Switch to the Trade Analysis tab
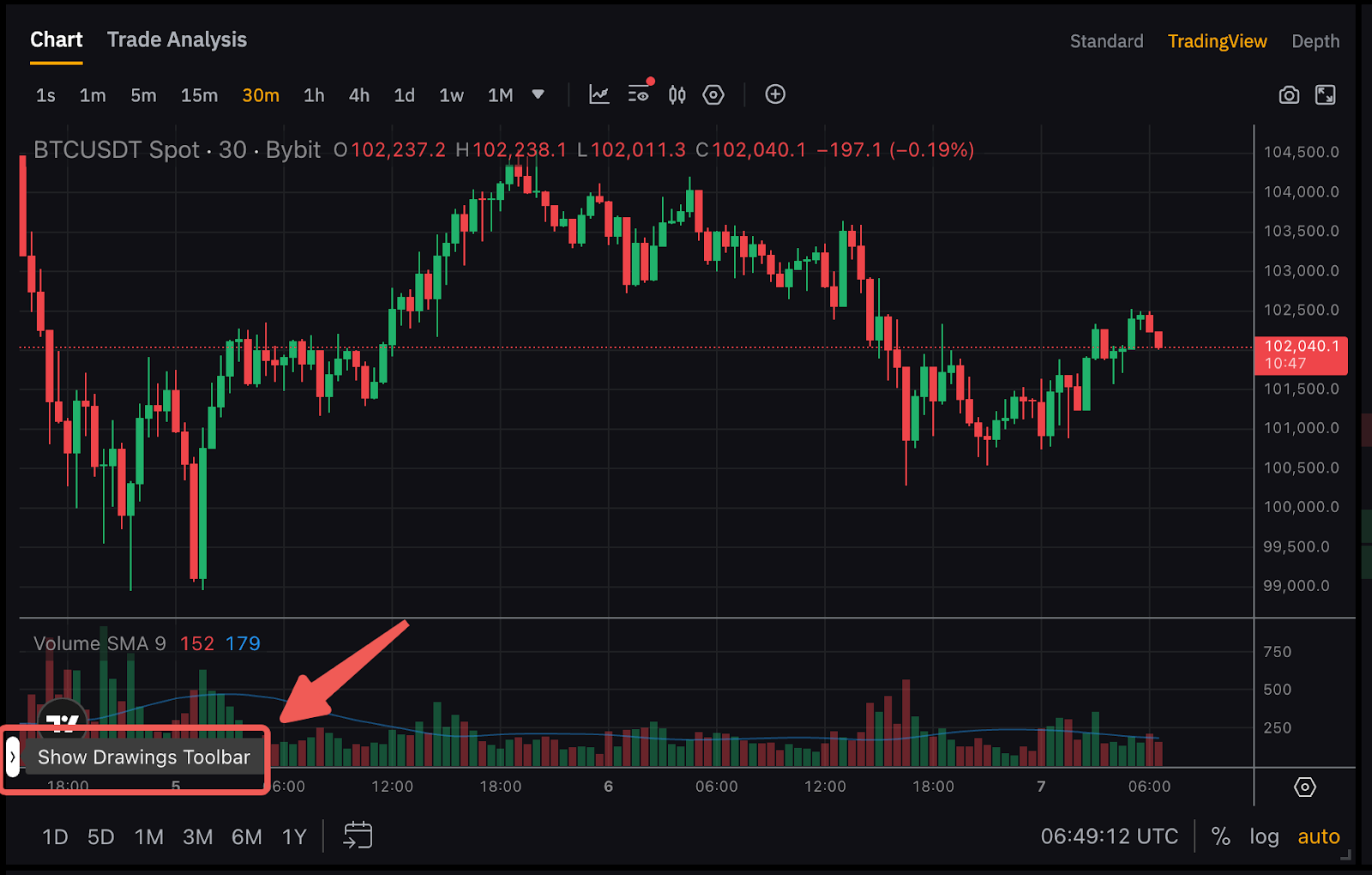This screenshot has width=1372, height=875. pos(177,39)
